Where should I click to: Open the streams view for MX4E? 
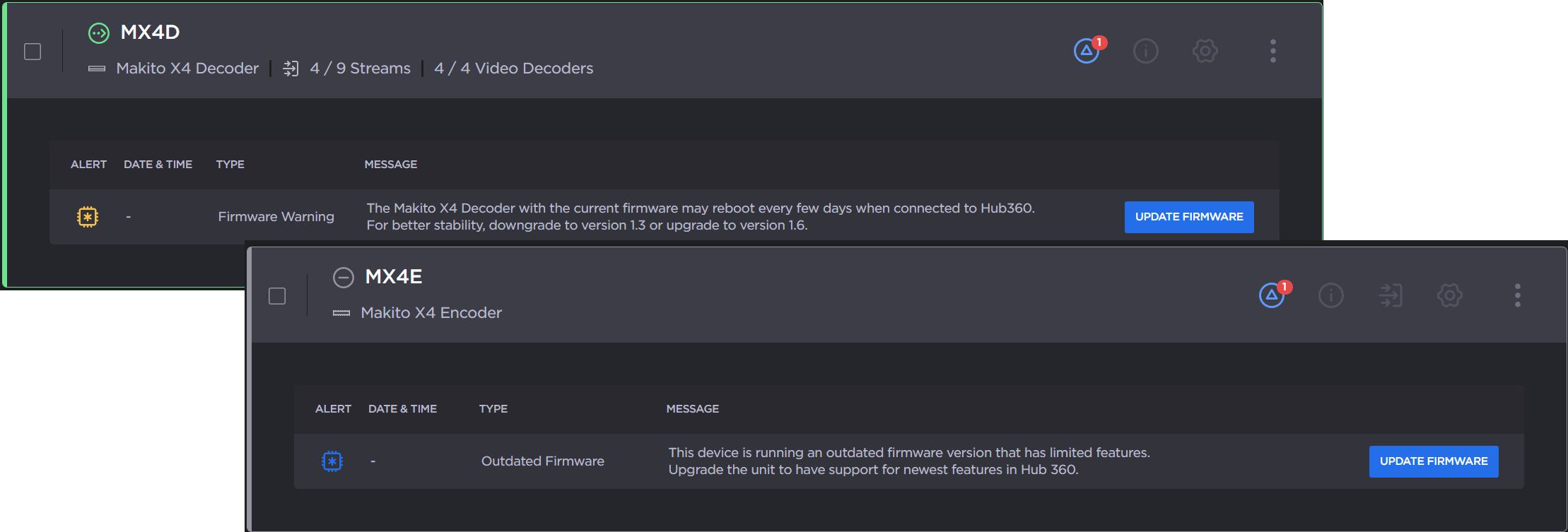coord(1391,295)
